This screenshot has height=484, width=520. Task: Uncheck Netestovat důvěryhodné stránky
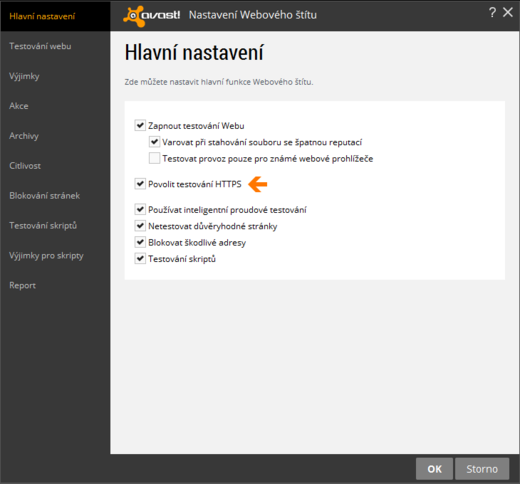click(140, 226)
